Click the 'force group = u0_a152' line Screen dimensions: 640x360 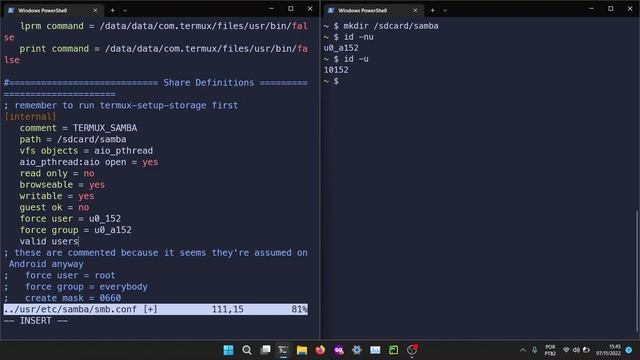click(x=76, y=230)
